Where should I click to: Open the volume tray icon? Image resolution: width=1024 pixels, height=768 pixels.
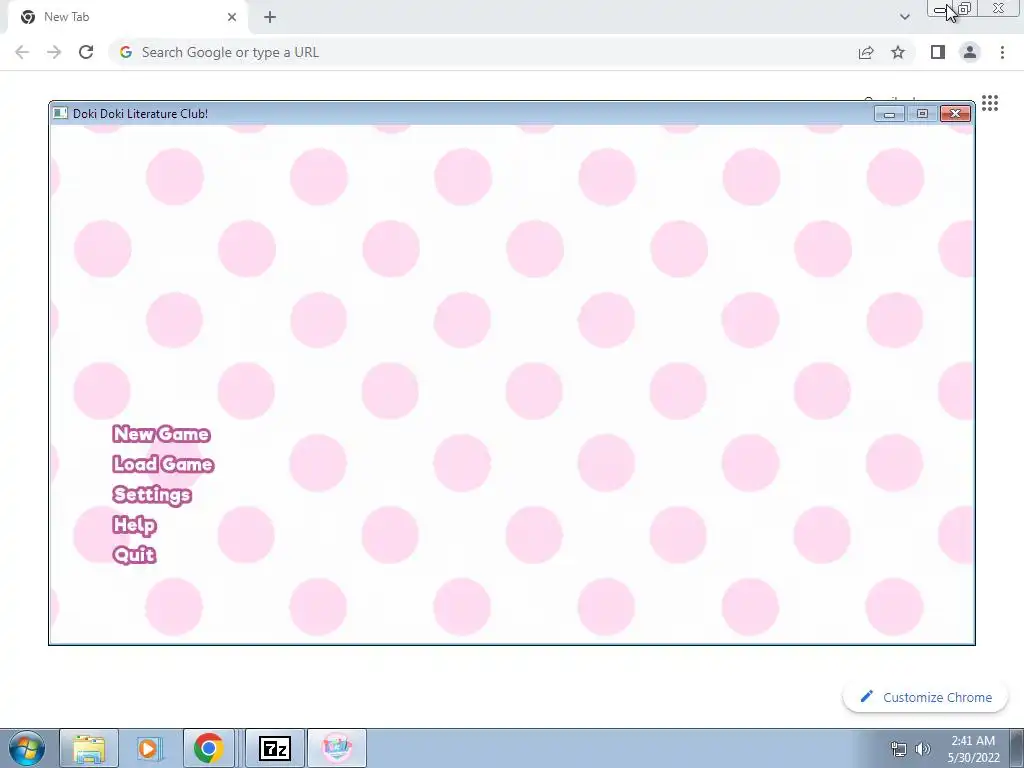(923, 749)
